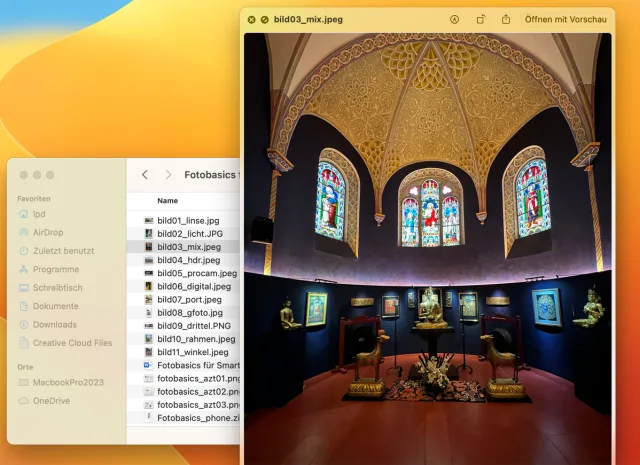Rotate the image with the rotate icon

pyautogui.click(x=481, y=20)
